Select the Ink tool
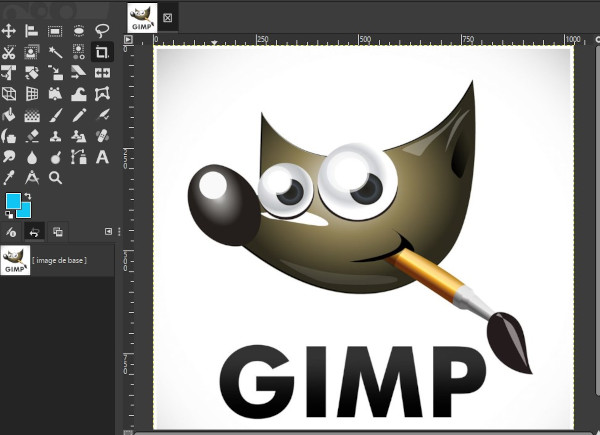 click(8, 136)
